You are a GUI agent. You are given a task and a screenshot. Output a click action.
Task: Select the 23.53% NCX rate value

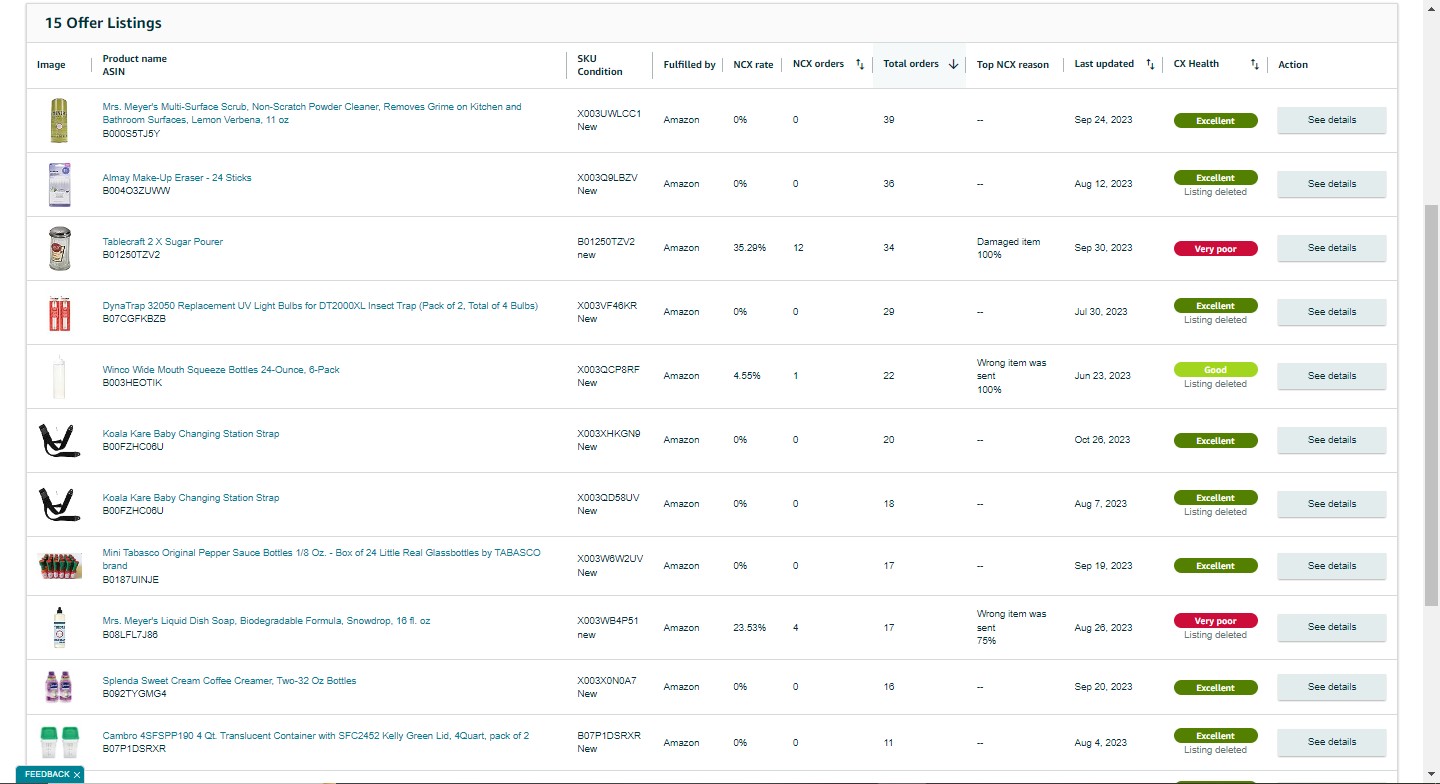pyautogui.click(x=750, y=628)
